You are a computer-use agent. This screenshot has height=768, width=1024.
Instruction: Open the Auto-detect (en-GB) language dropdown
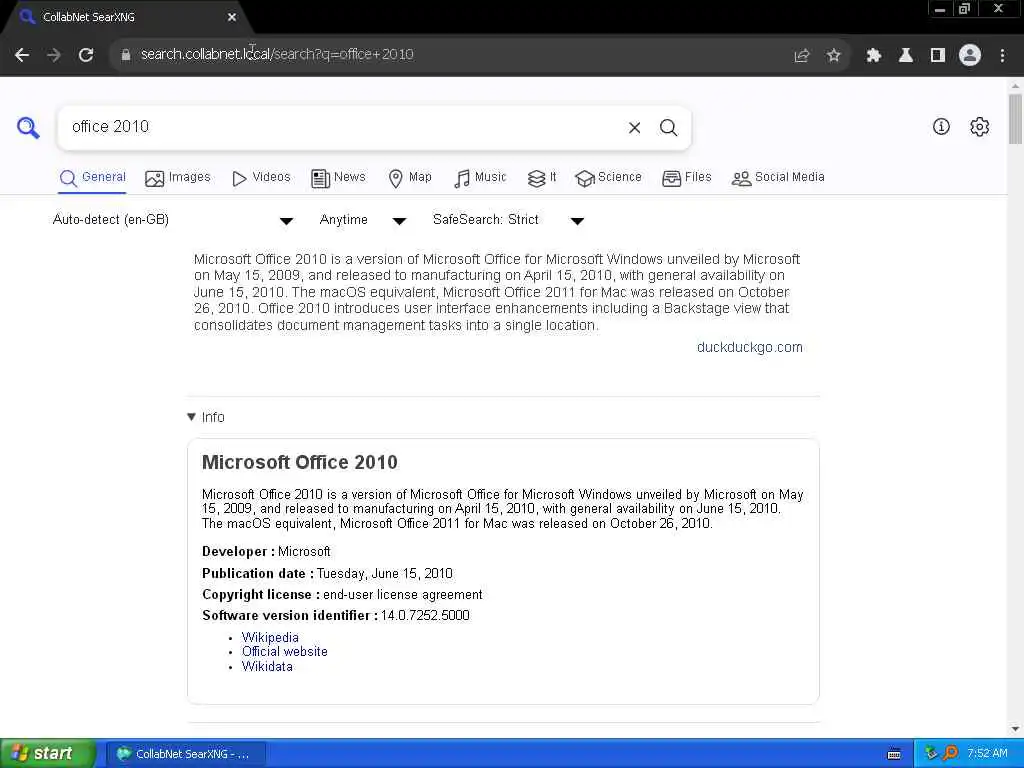point(173,220)
